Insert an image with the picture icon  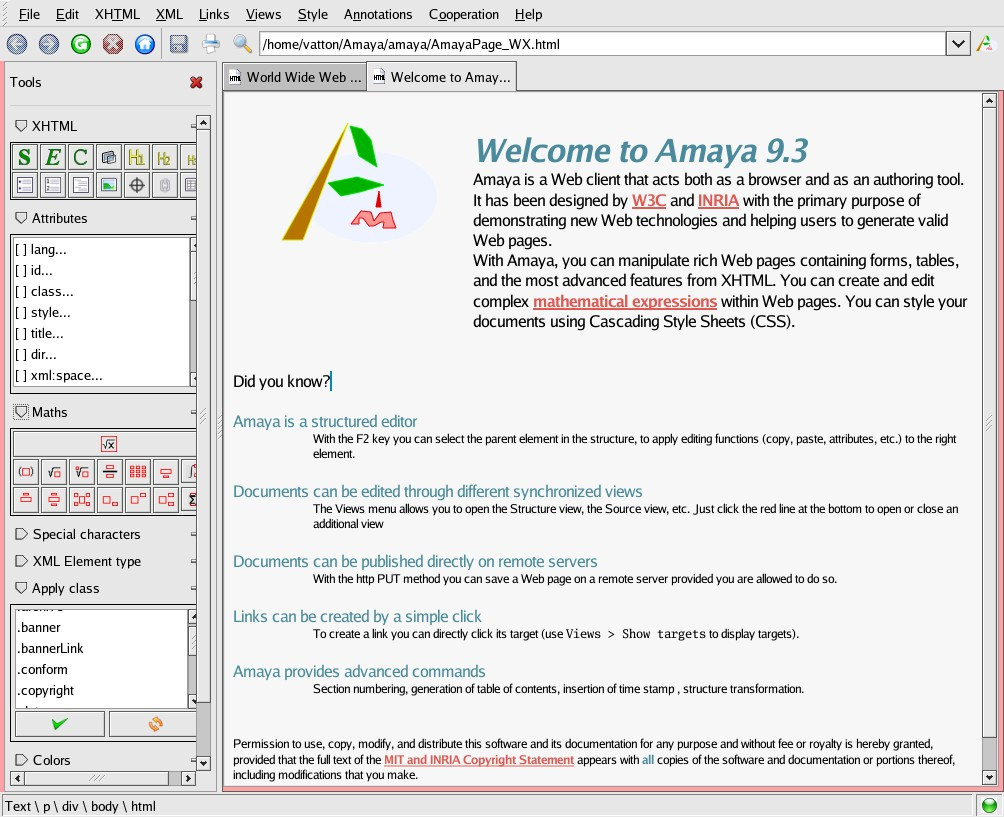tap(109, 185)
